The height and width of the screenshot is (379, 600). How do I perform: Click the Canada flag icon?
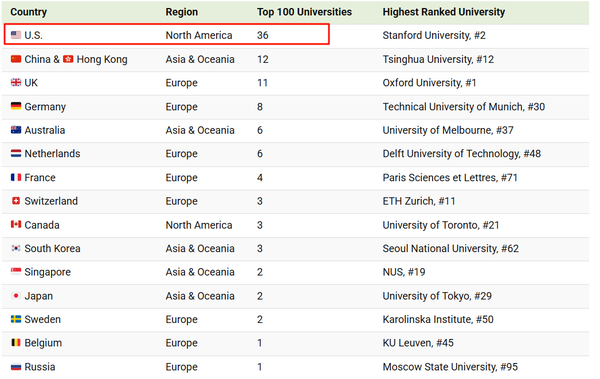point(16,224)
